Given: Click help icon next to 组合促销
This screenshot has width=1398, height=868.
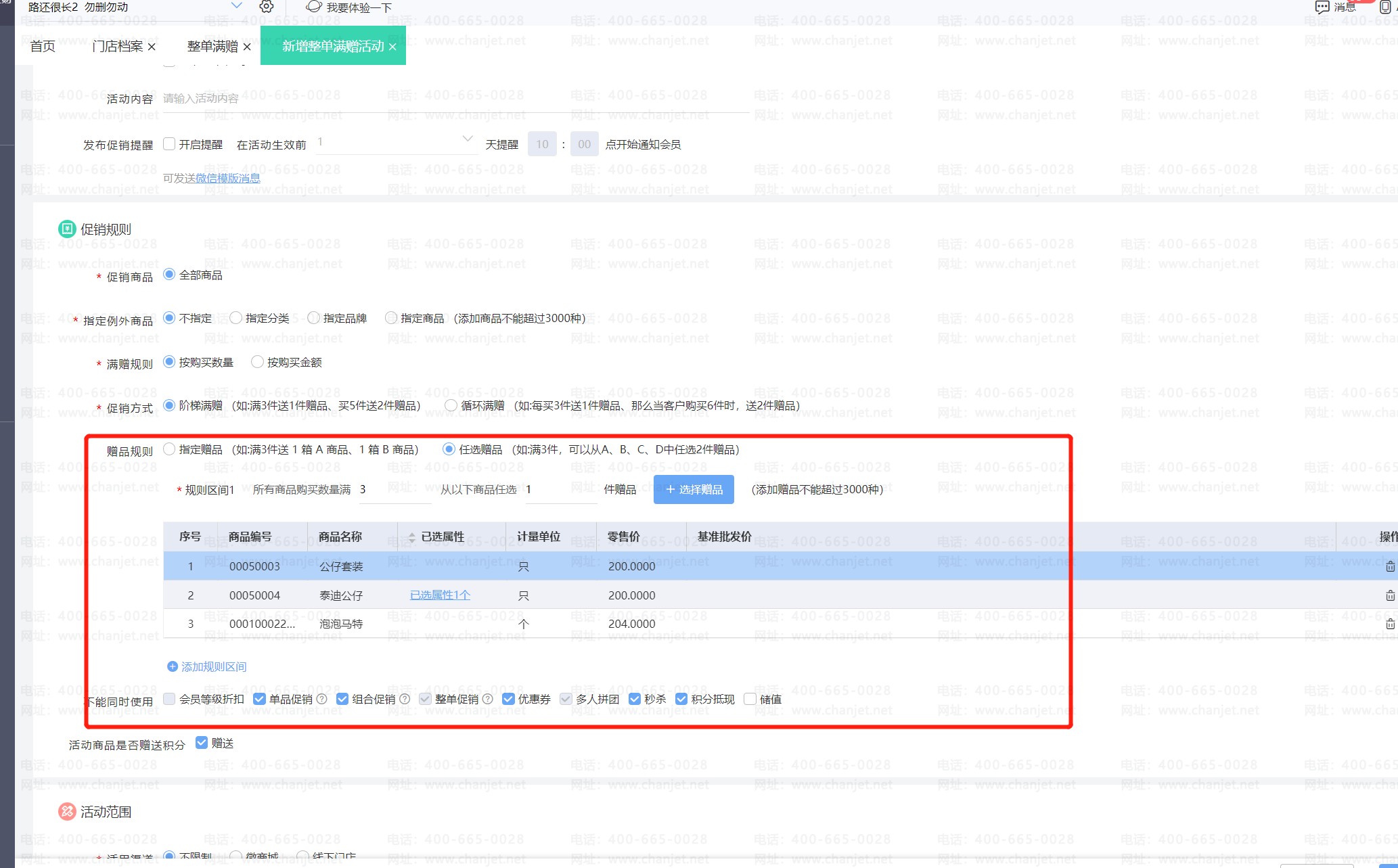Looking at the screenshot, I should coord(405,699).
